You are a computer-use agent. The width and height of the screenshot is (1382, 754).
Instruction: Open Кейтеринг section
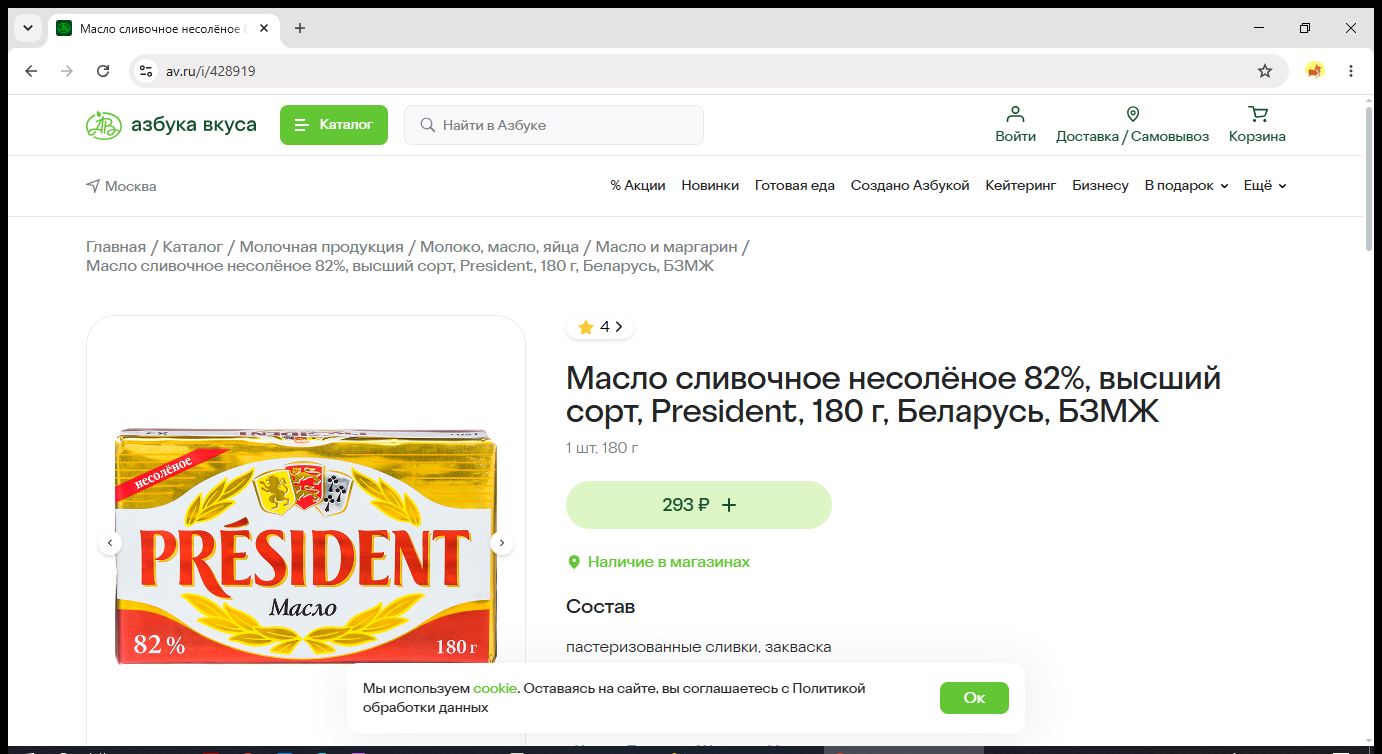coord(1021,186)
